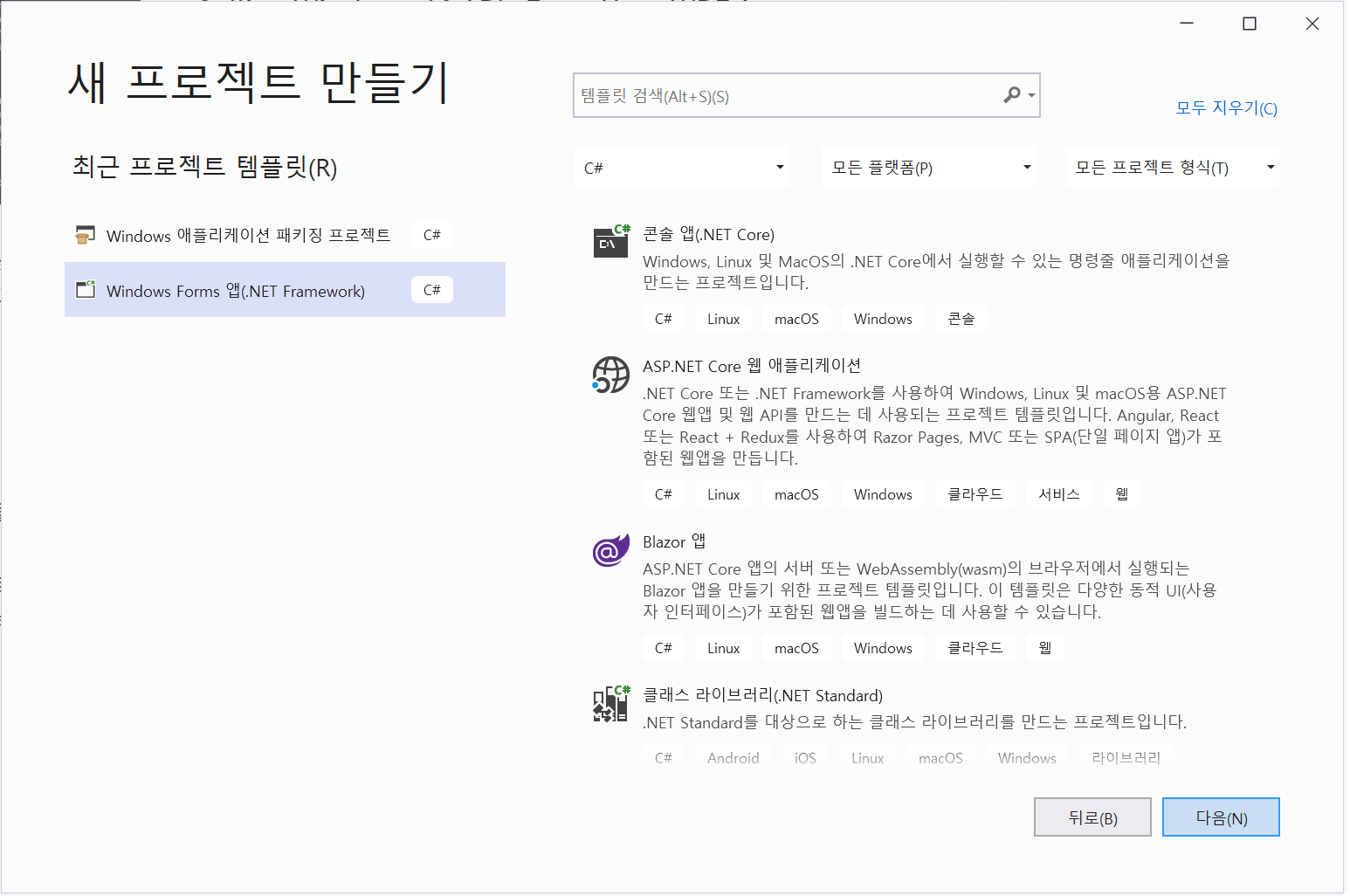Screen dimensions: 1350x896
Task: Click the Blazor app description paragraph
Action: click(x=930, y=590)
